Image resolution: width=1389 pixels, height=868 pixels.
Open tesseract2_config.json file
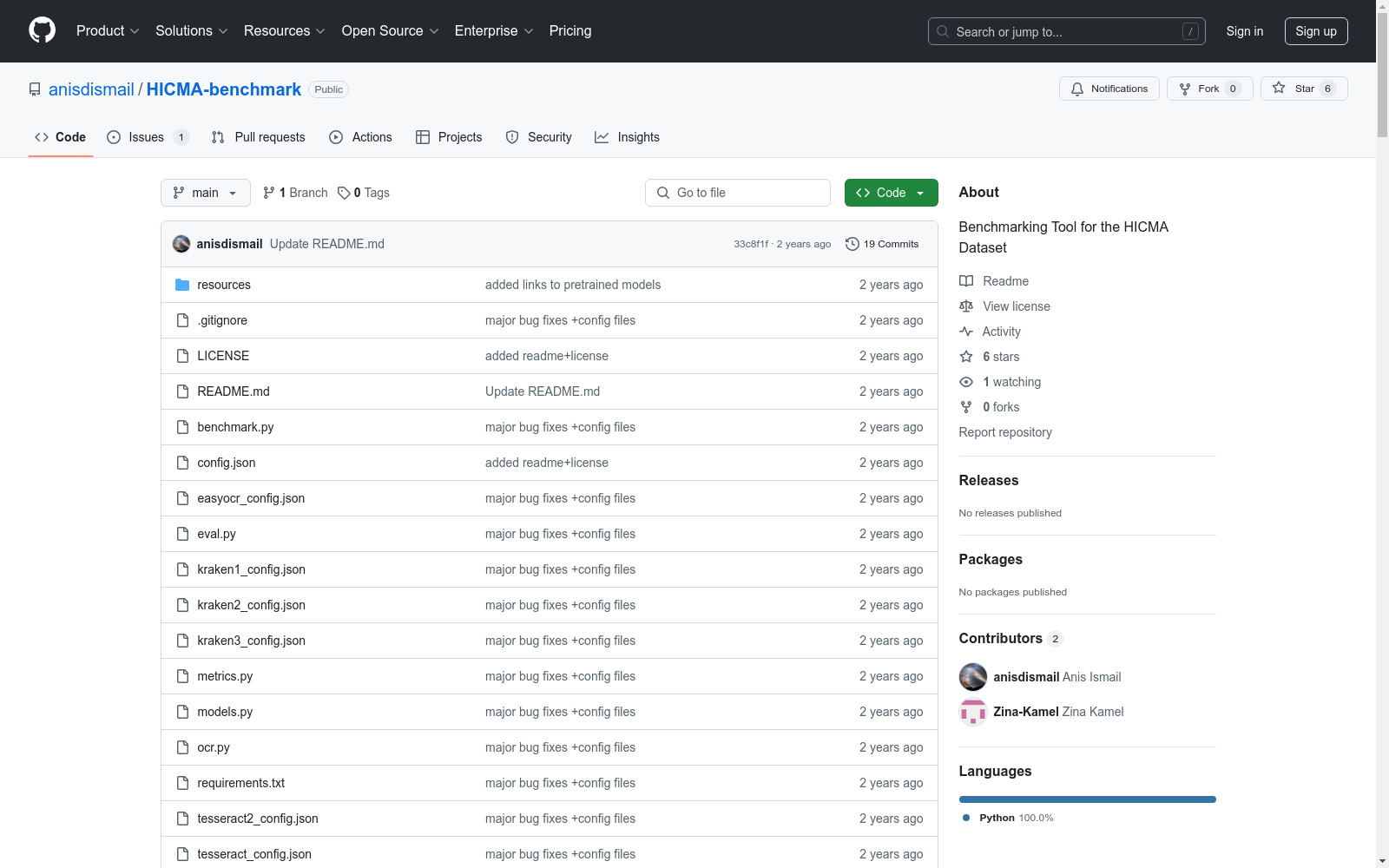point(258,819)
